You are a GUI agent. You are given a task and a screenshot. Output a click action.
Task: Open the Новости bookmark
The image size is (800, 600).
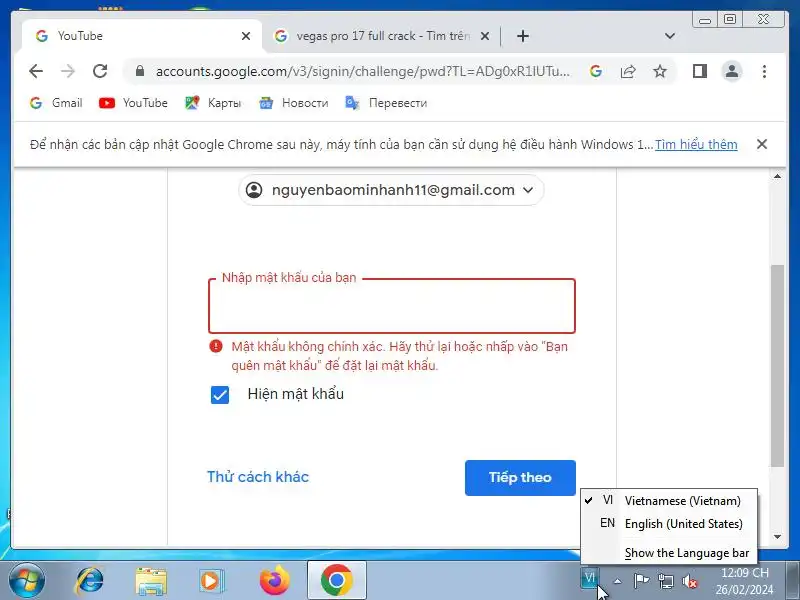[294, 103]
